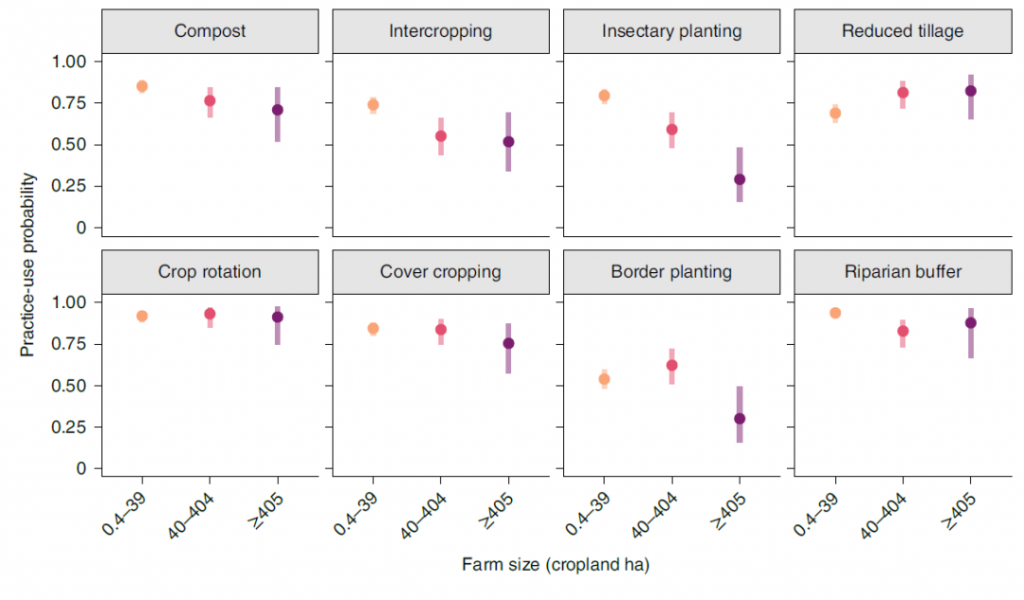Click the Farm size (cropland ha) axis title

555,565
